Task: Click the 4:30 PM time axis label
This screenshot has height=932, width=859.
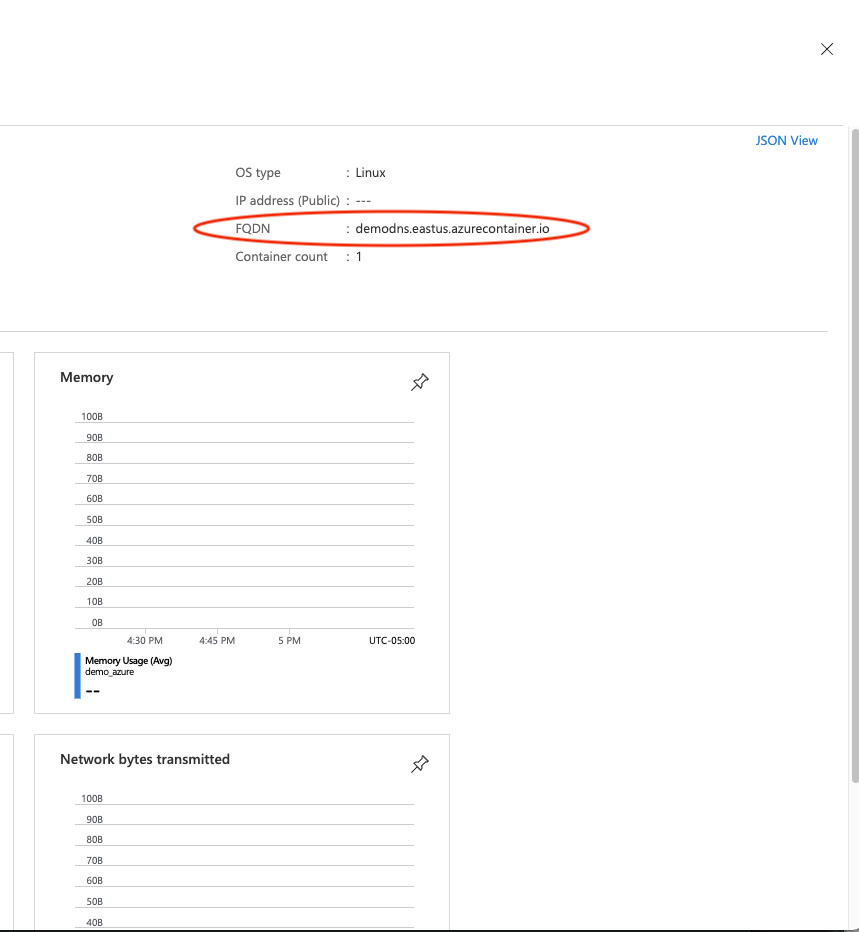Action: click(x=145, y=640)
